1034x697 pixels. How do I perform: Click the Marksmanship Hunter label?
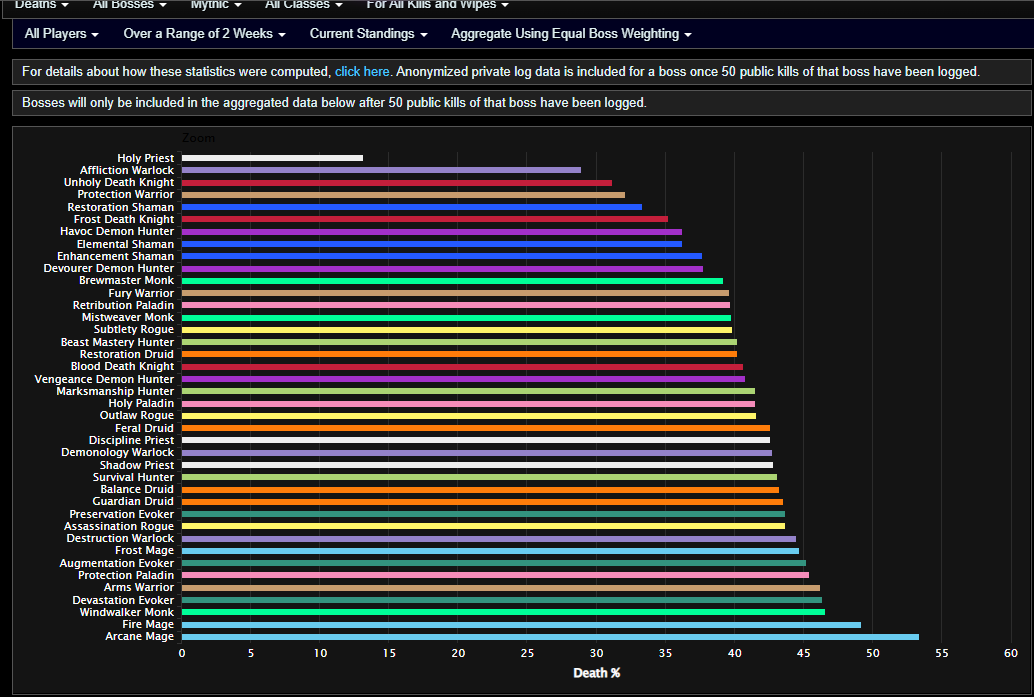pos(115,391)
